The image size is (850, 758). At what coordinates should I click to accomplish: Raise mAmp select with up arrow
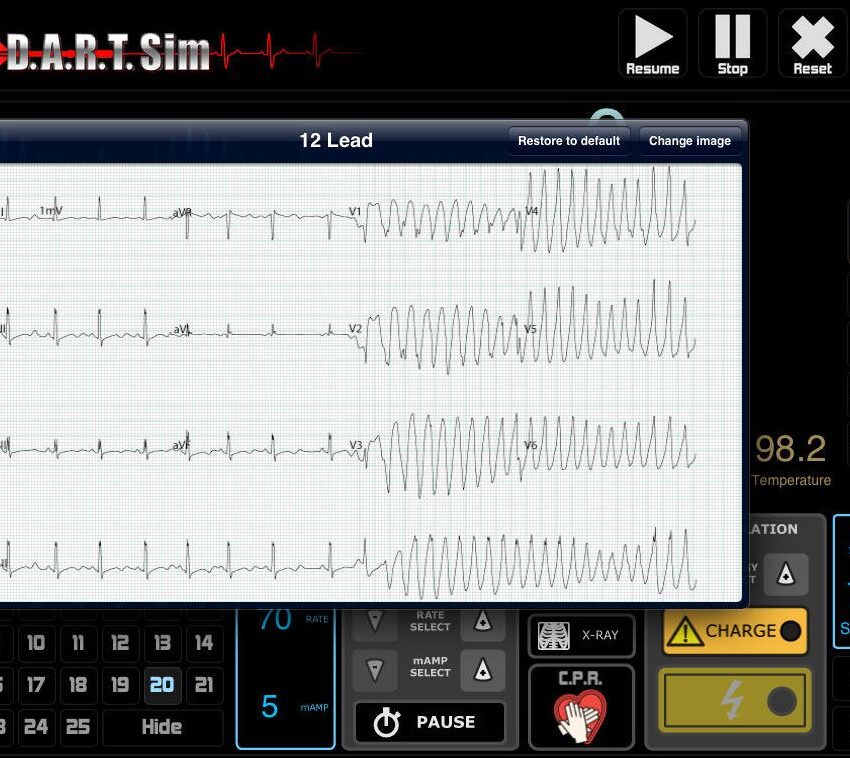[482, 669]
